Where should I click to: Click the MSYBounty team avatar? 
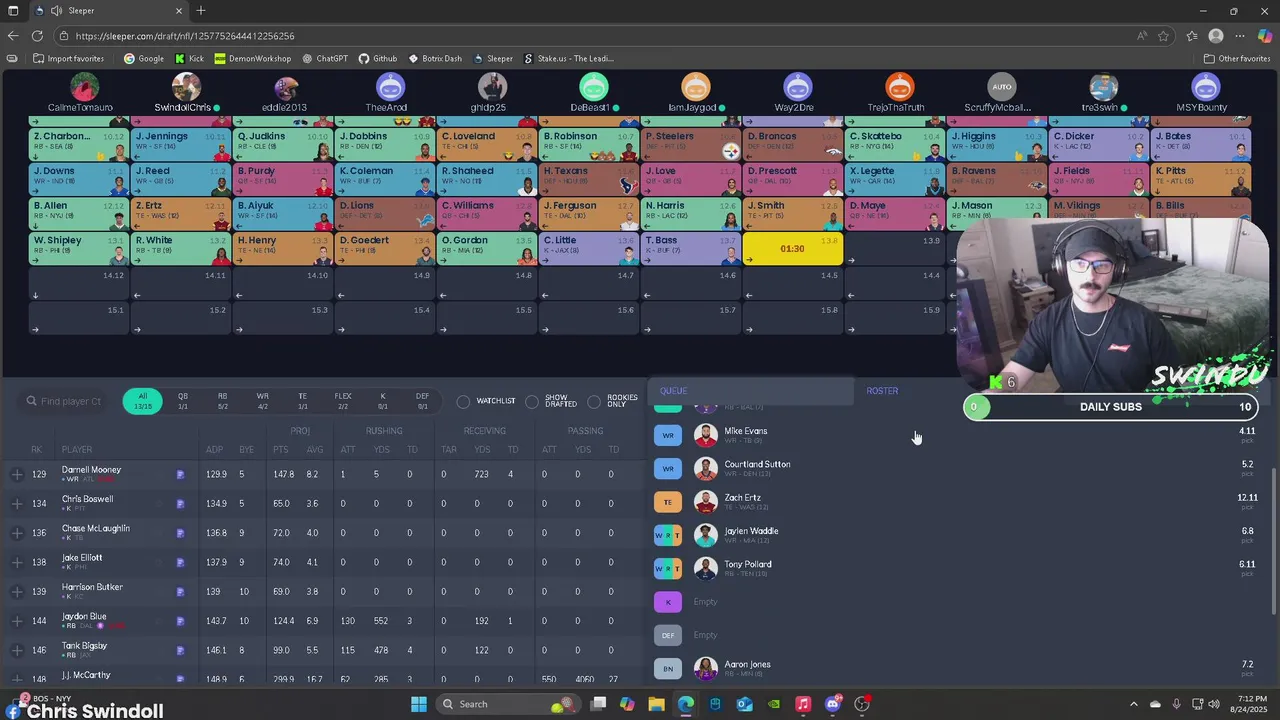(1205, 87)
